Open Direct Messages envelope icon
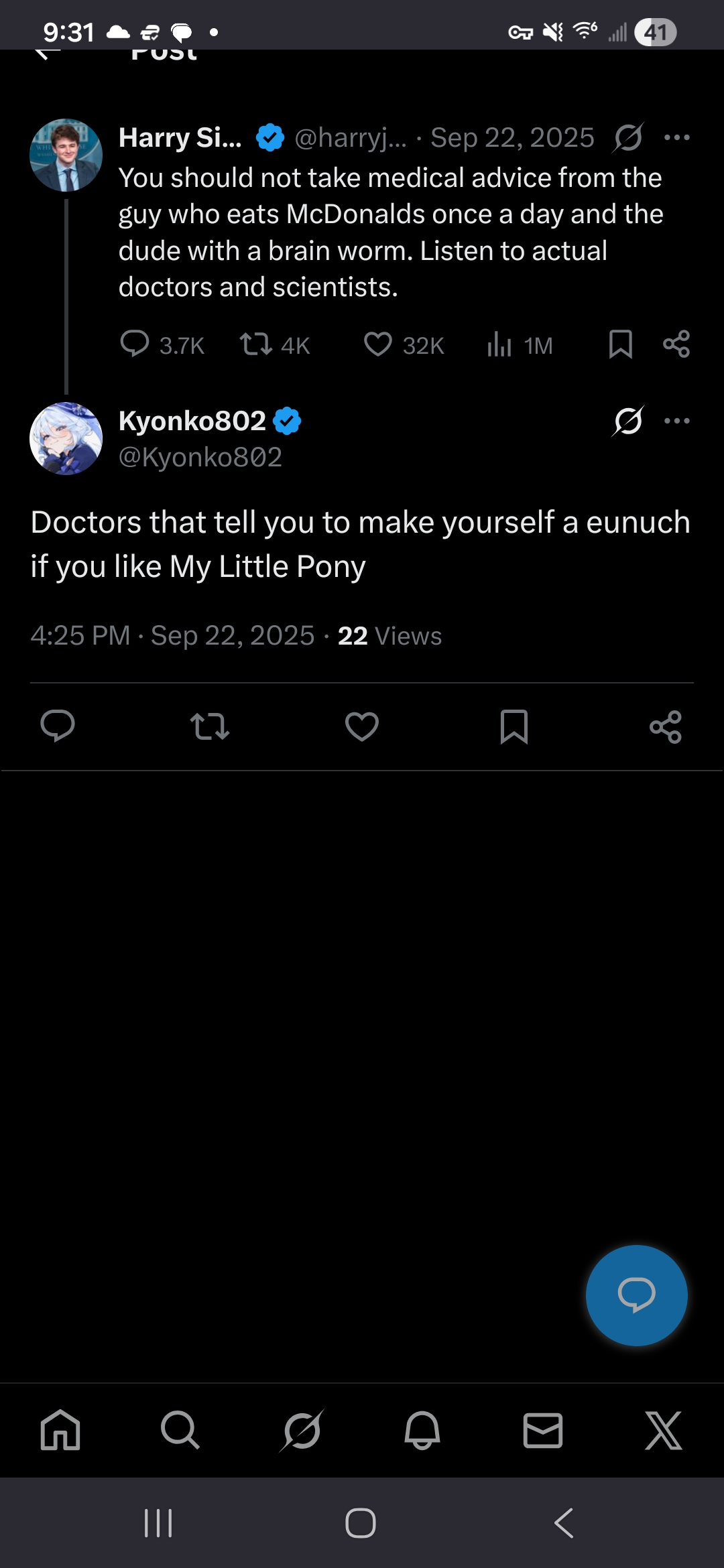The height and width of the screenshot is (1568, 724). click(542, 1431)
